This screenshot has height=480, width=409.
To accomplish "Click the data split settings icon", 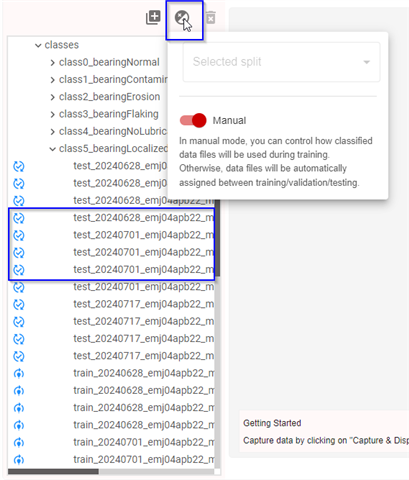I will 182,18.
